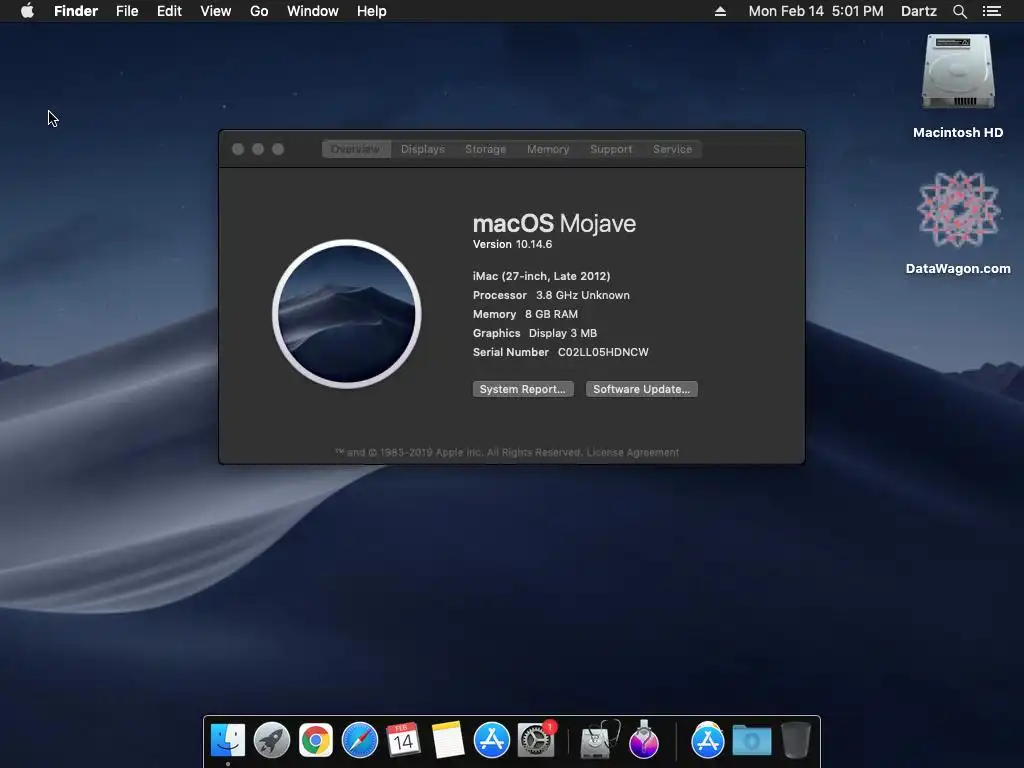Open the Apple menu
This screenshot has width=1024, height=768.
pyautogui.click(x=27, y=11)
